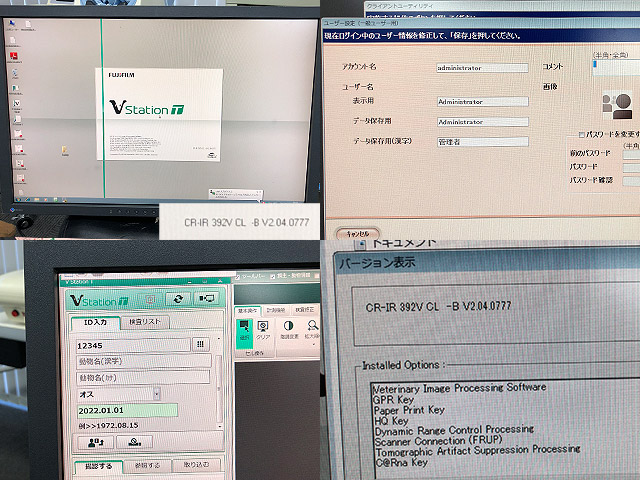Toggle the ツールバー toolbar checkbox
Image resolution: width=640 pixels, height=480 pixels.
click(x=238, y=277)
